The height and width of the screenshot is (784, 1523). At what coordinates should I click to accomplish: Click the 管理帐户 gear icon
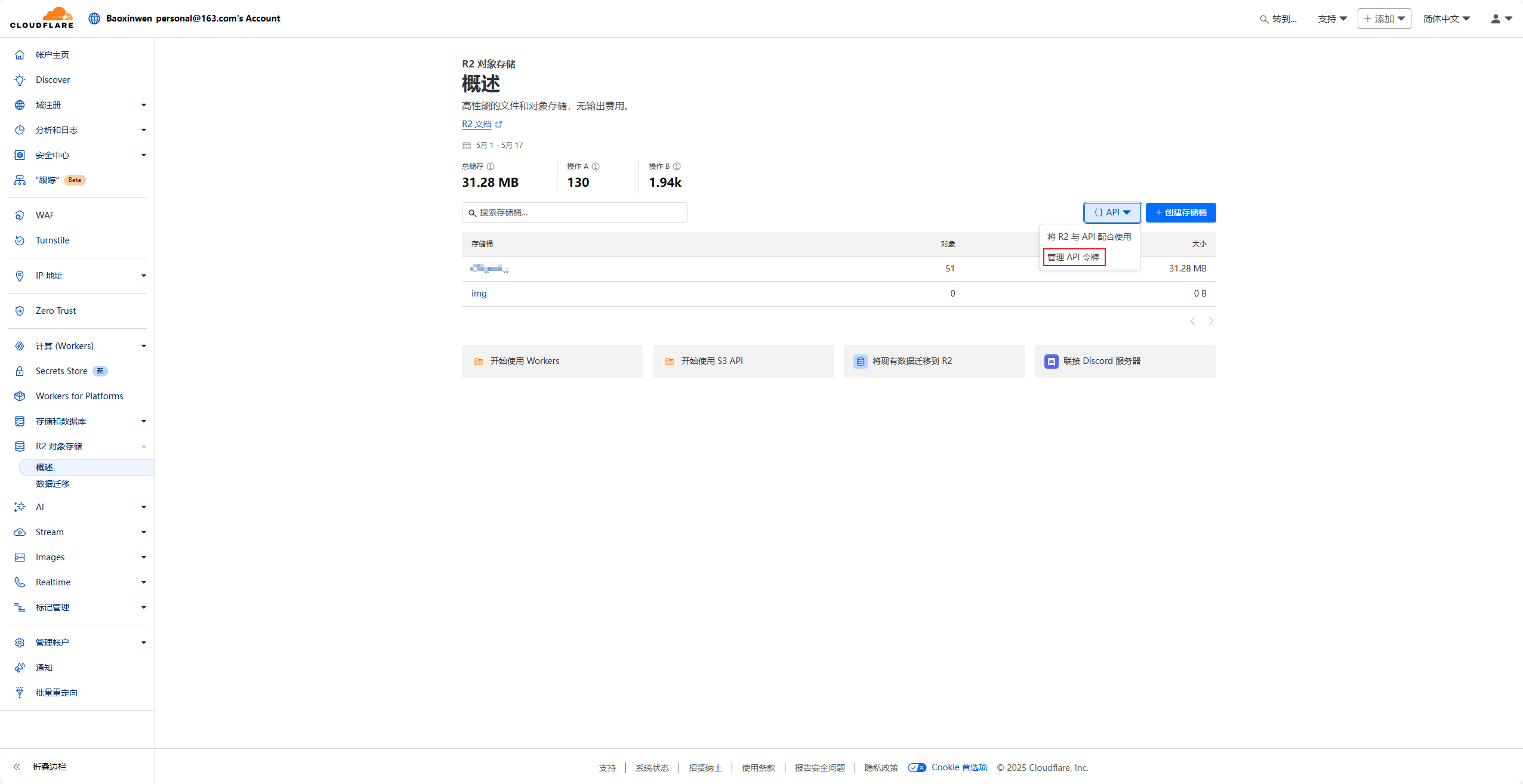coord(20,643)
